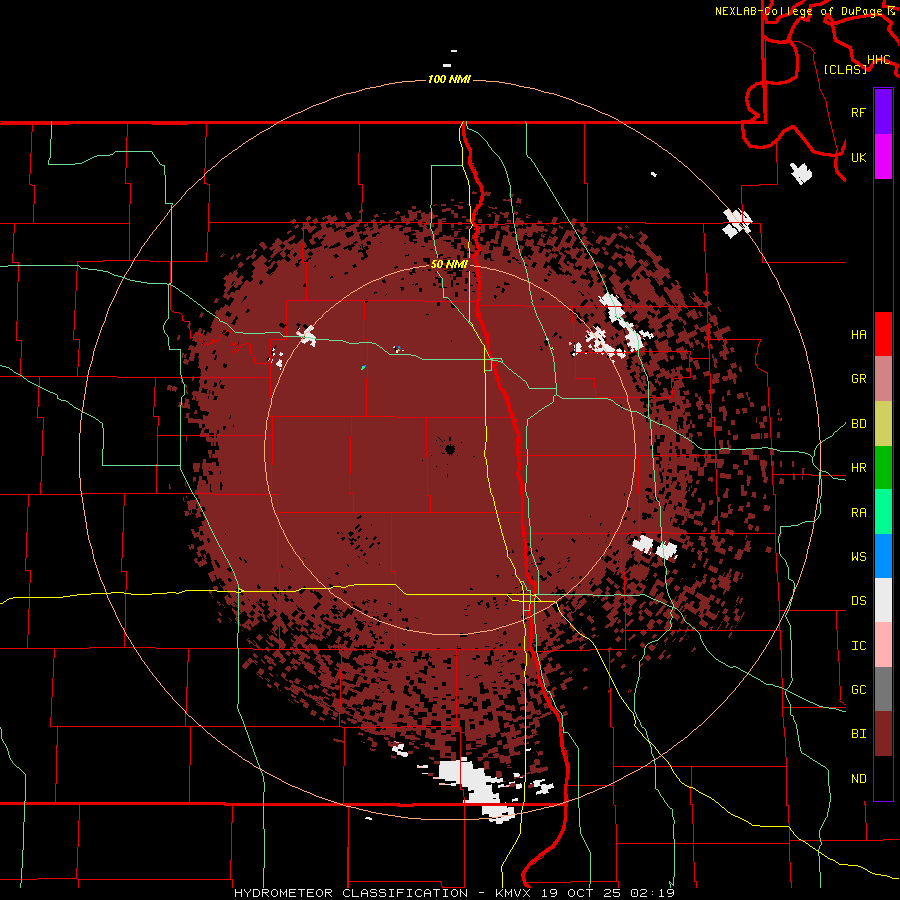Click the small cyan echo inside the 50 NMI ring
Image resolution: width=900 pixels, height=900 pixels.
pyautogui.click(x=363, y=367)
